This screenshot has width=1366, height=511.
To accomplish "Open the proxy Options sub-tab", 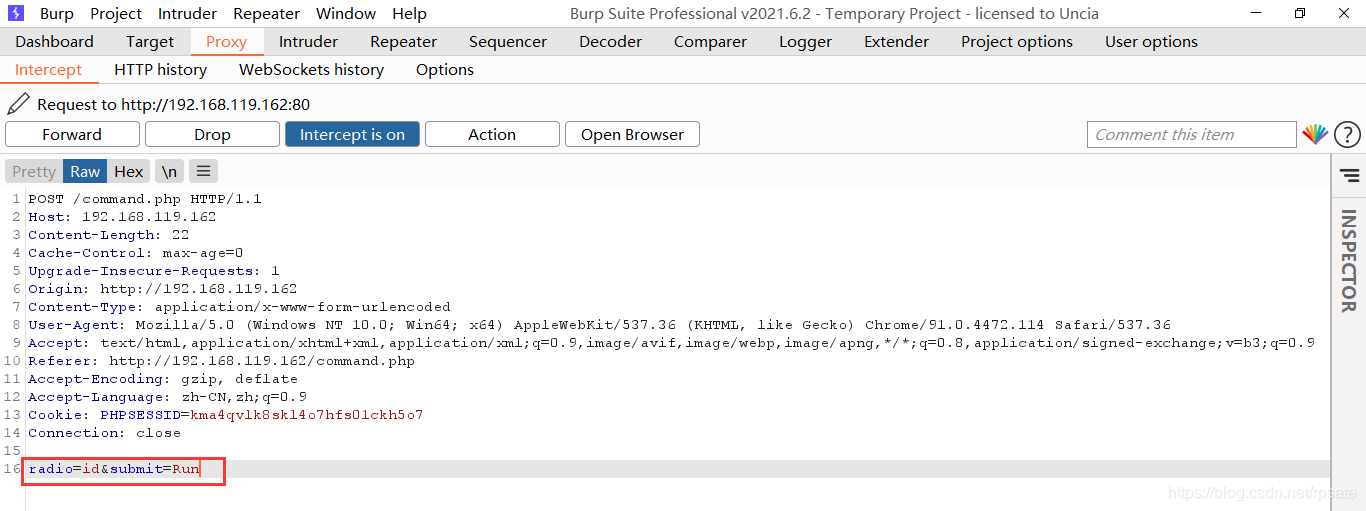I will point(444,69).
